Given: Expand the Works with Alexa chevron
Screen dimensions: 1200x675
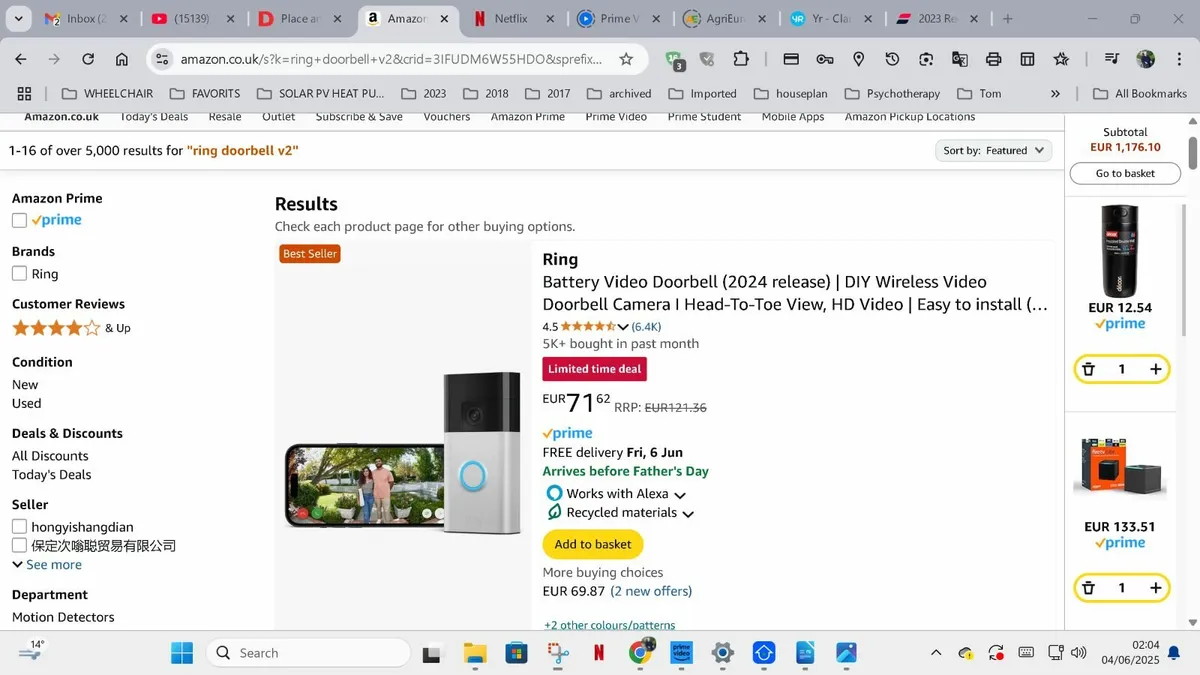Looking at the screenshot, I should click(680, 495).
